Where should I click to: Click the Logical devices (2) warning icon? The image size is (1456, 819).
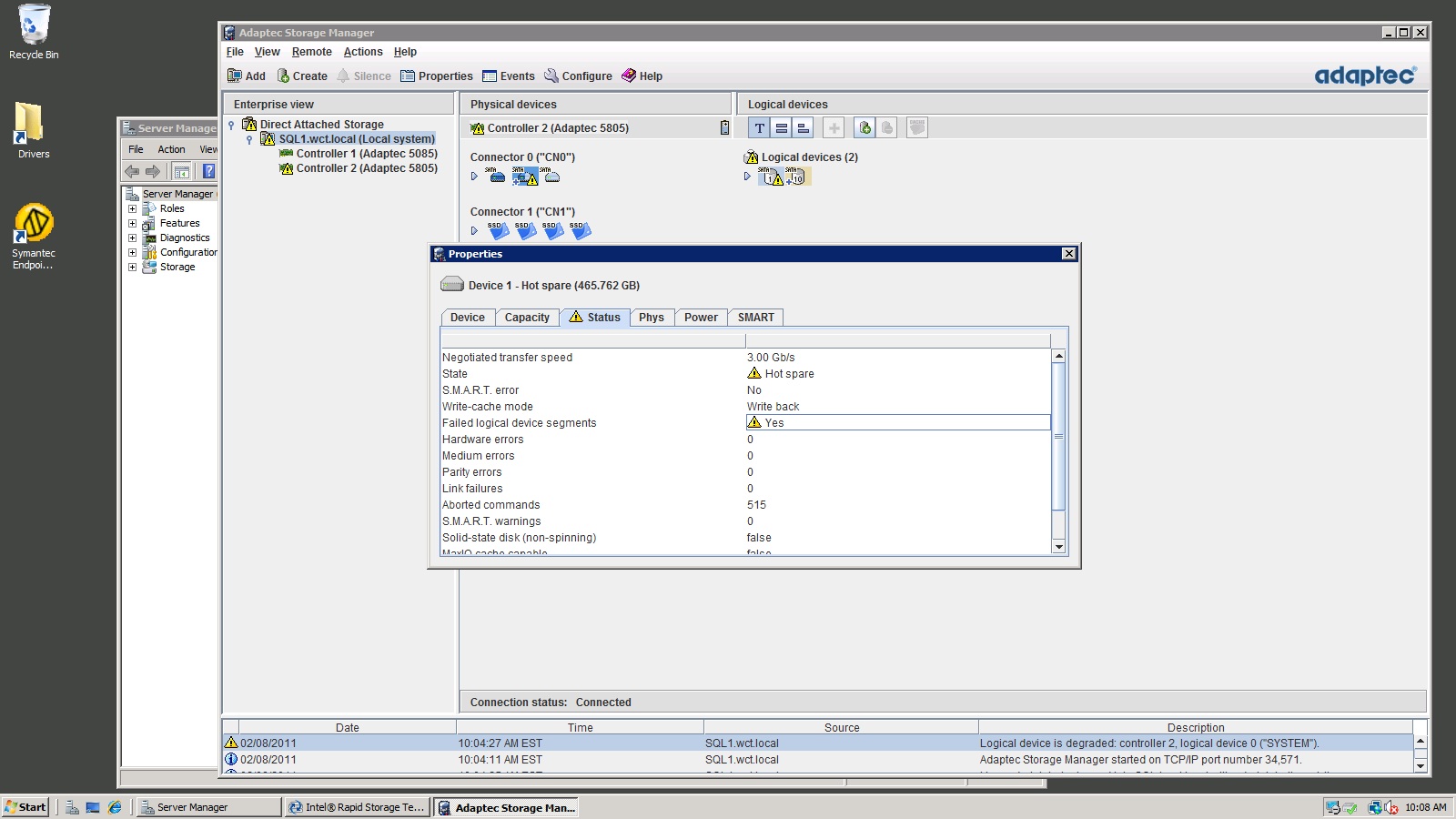(751, 157)
